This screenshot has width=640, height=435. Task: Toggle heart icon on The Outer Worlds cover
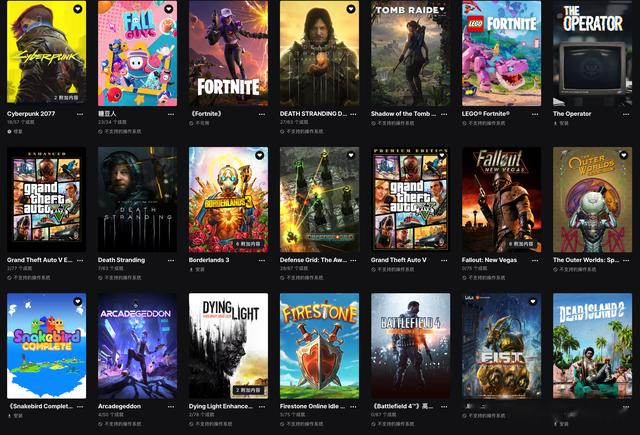click(623, 155)
